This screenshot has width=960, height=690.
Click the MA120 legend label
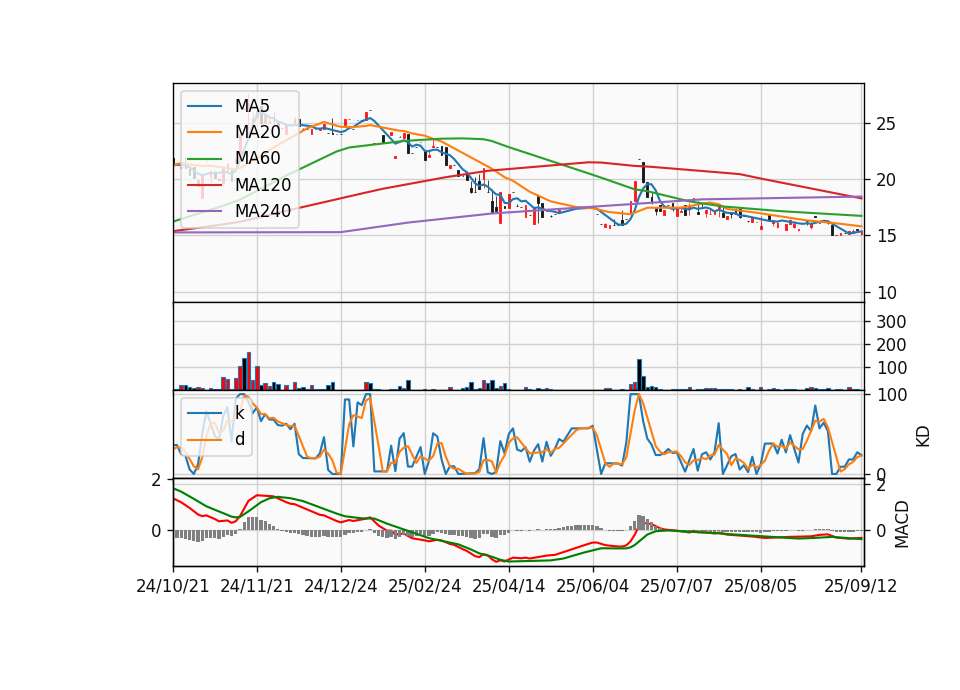coord(263,185)
